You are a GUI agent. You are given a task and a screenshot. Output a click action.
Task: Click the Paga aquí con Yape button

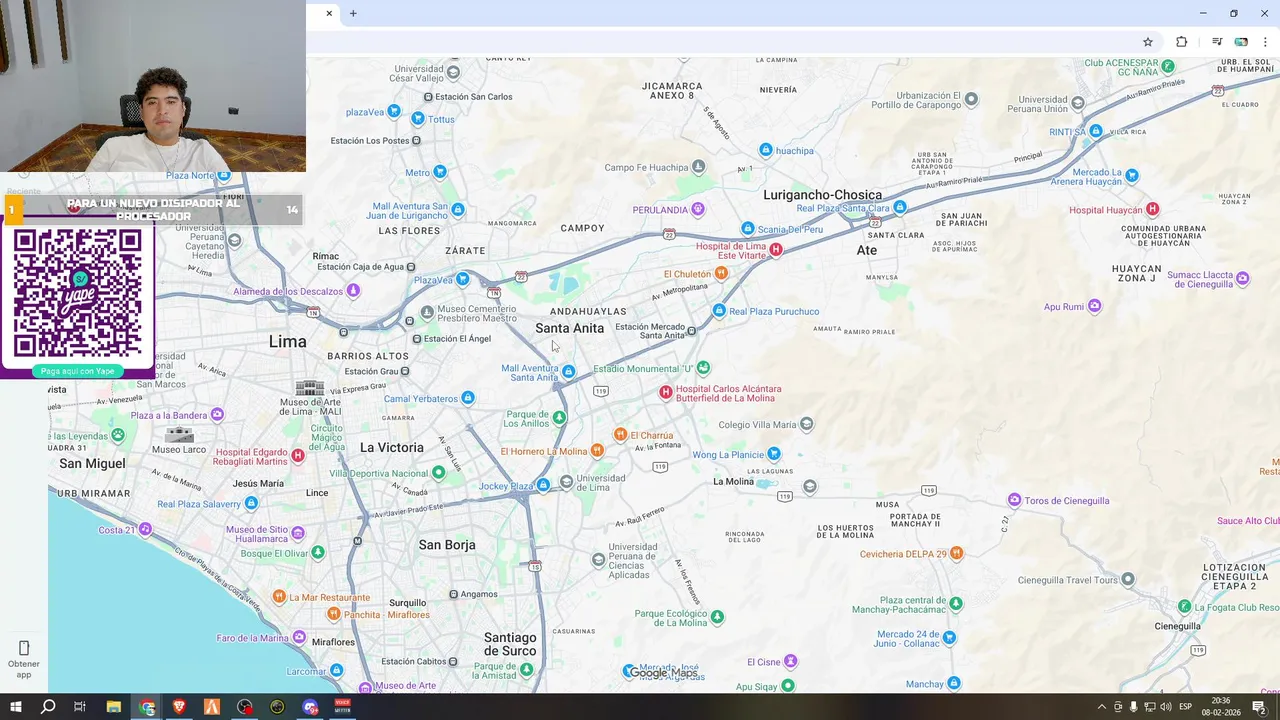[78, 371]
